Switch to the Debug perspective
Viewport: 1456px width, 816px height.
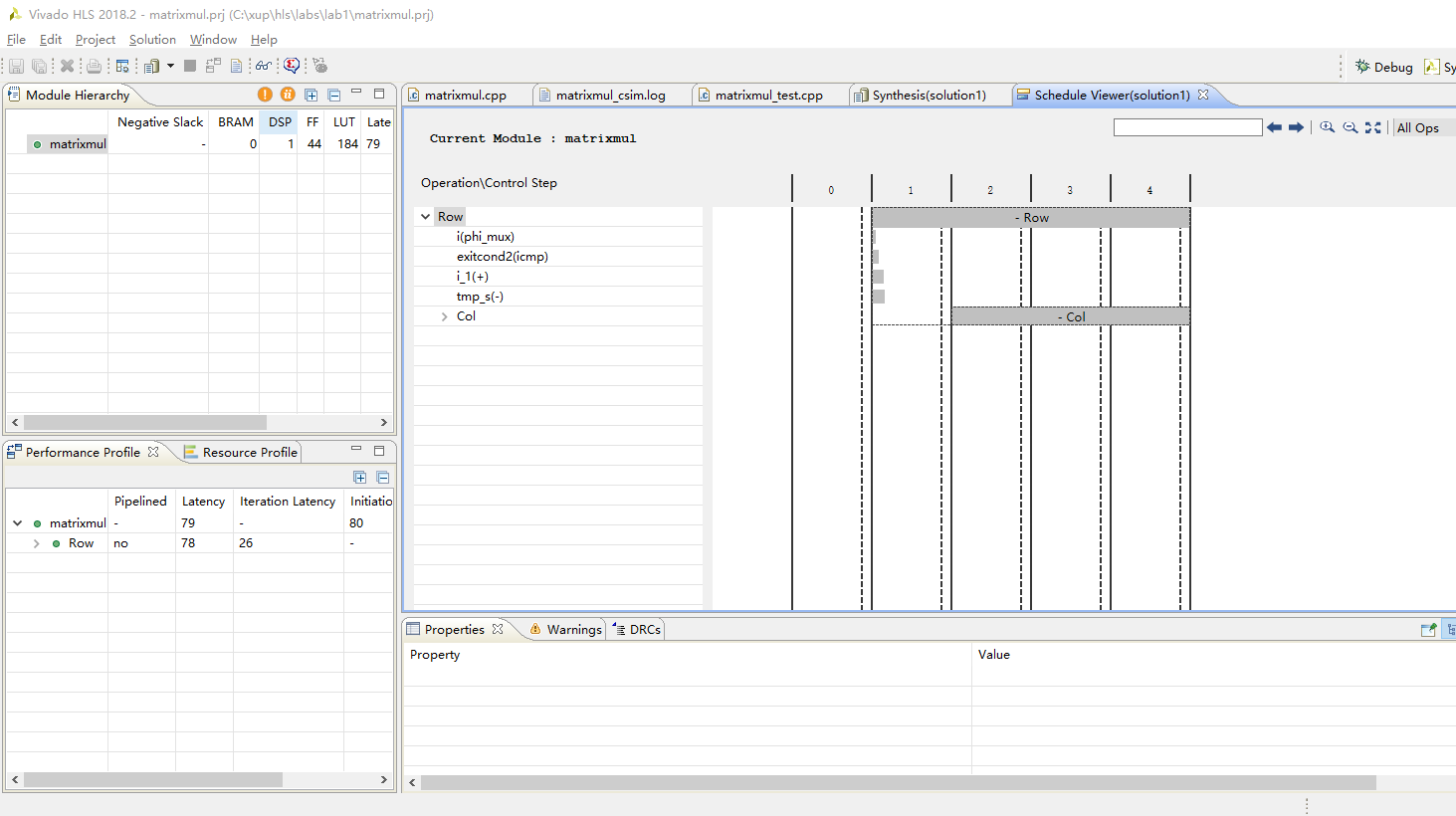tap(1383, 67)
